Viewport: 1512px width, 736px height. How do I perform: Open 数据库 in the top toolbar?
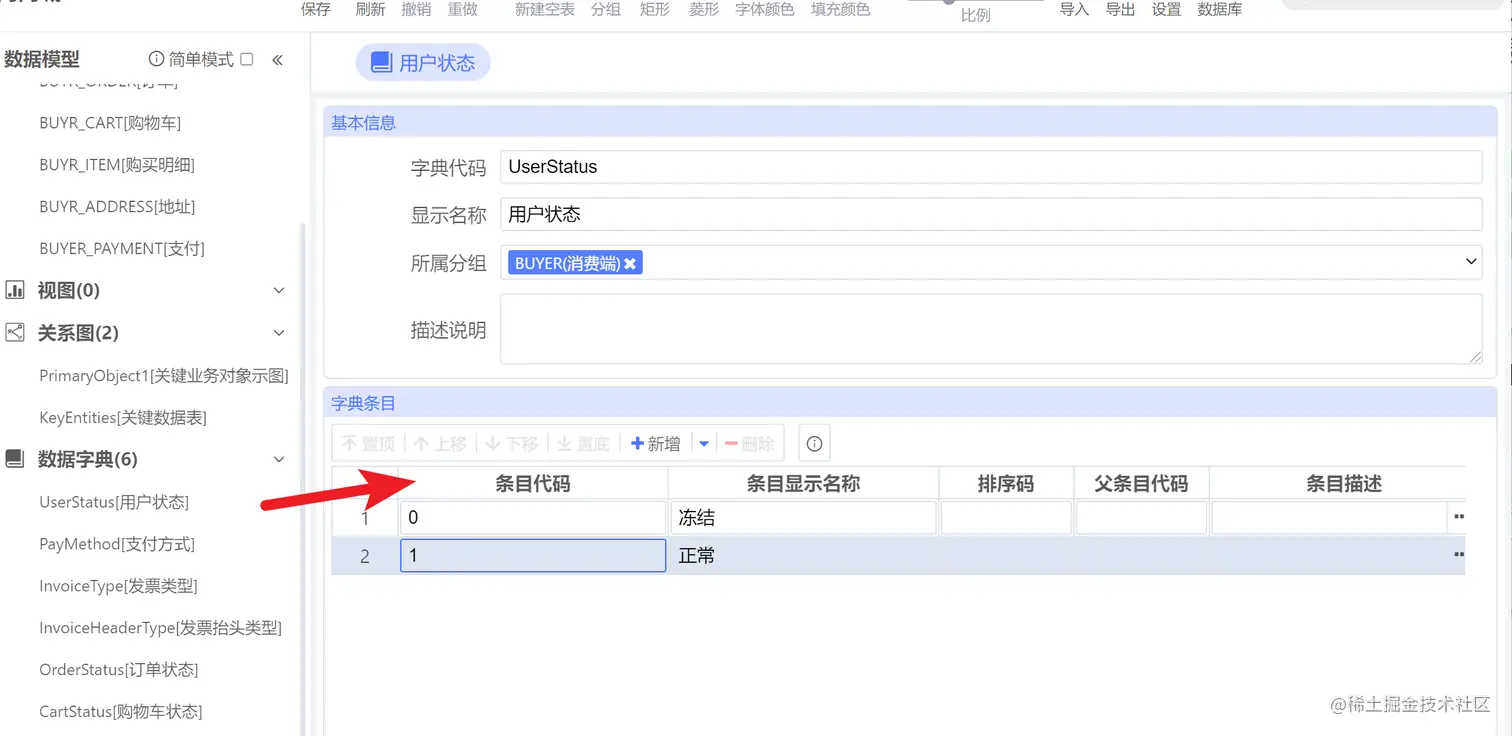click(1220, 9)
